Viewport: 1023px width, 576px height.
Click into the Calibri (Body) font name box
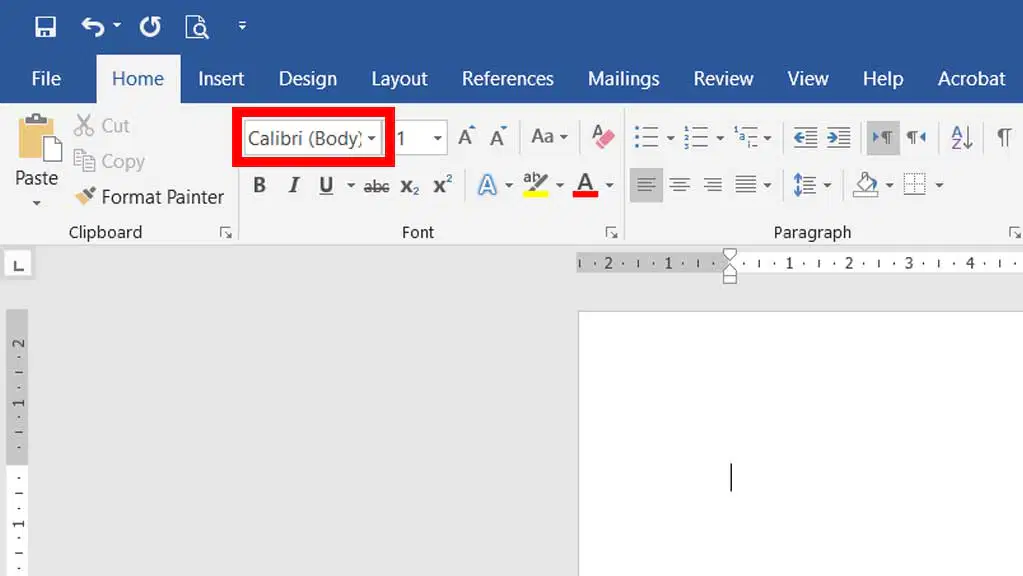[x=305, y=138]
